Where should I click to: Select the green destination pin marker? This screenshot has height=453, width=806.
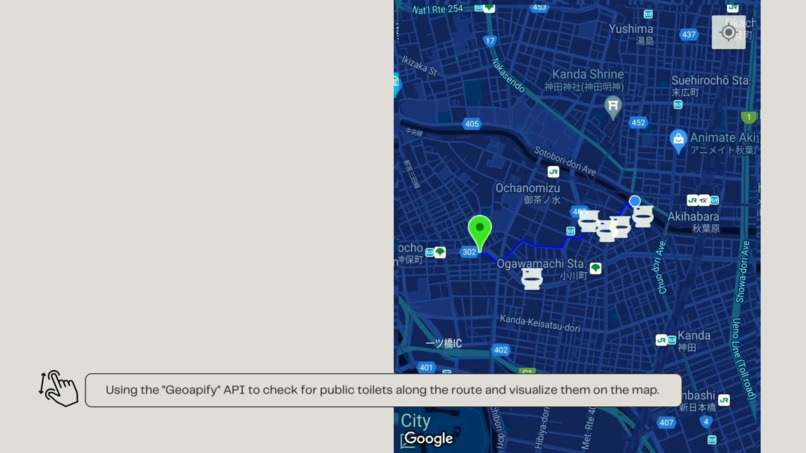click(480, 233)
